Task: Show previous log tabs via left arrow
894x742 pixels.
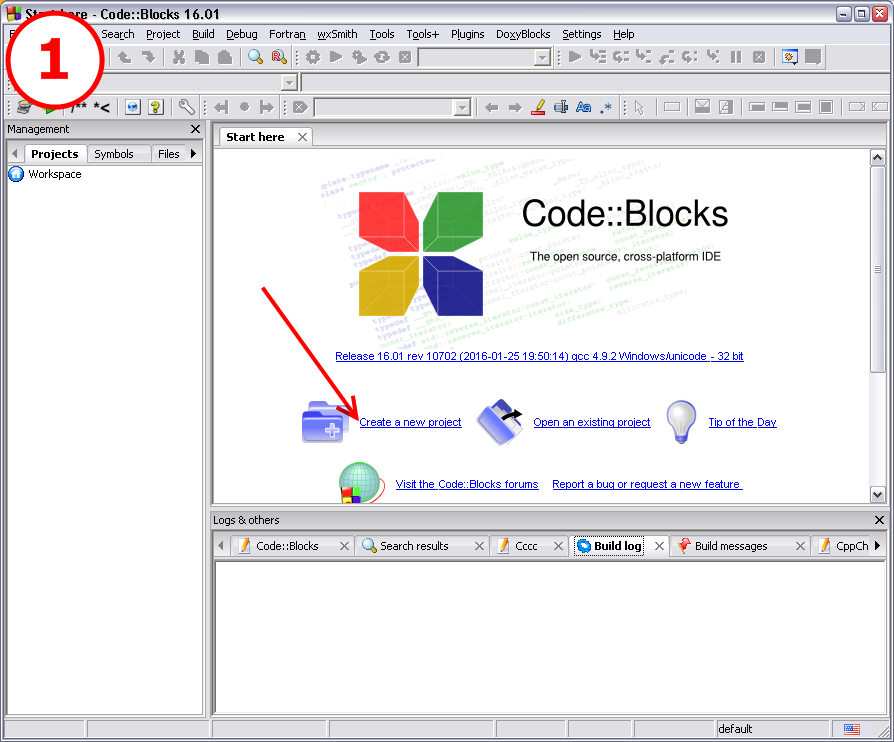Action: (221, 546)
